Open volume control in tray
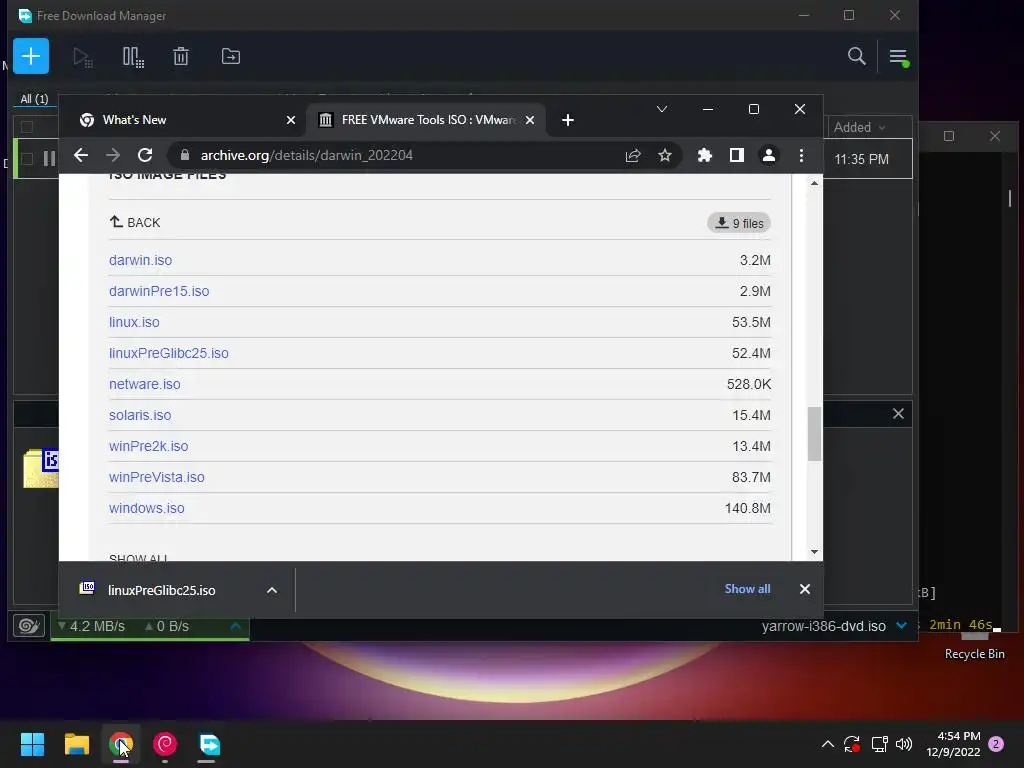 pyautogui.click(x=903, y=744)
